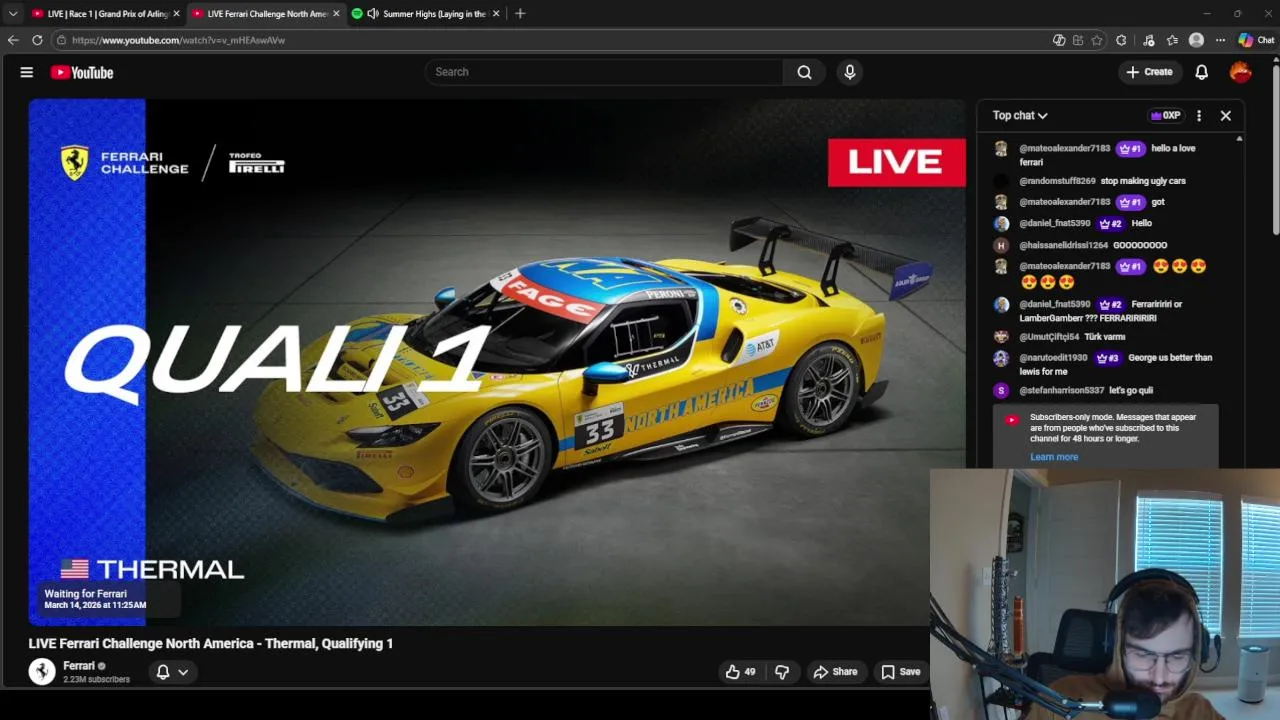Click the Copilot mode icon in address bar

tap(1059, 40)
